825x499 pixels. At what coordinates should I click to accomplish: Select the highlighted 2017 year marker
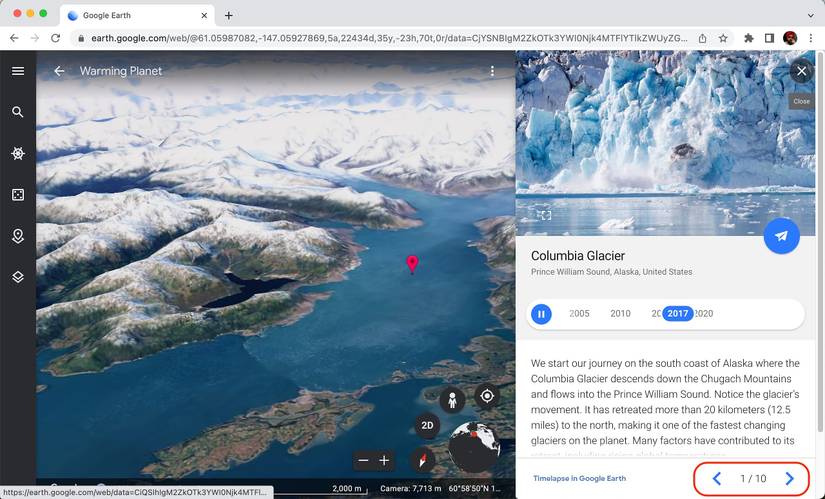click(678, 314)
